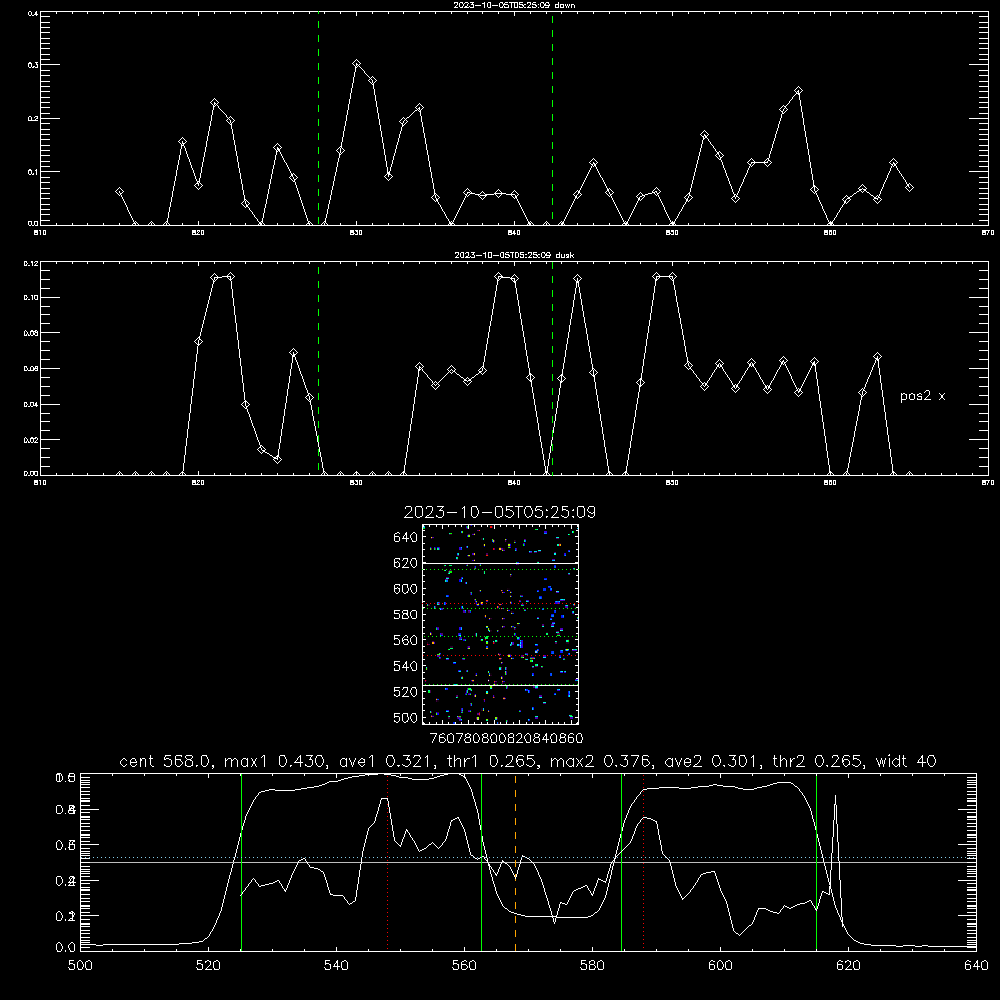
Task: Click 'cent 568.0' in the stats line
Action: tap(166, 761)
